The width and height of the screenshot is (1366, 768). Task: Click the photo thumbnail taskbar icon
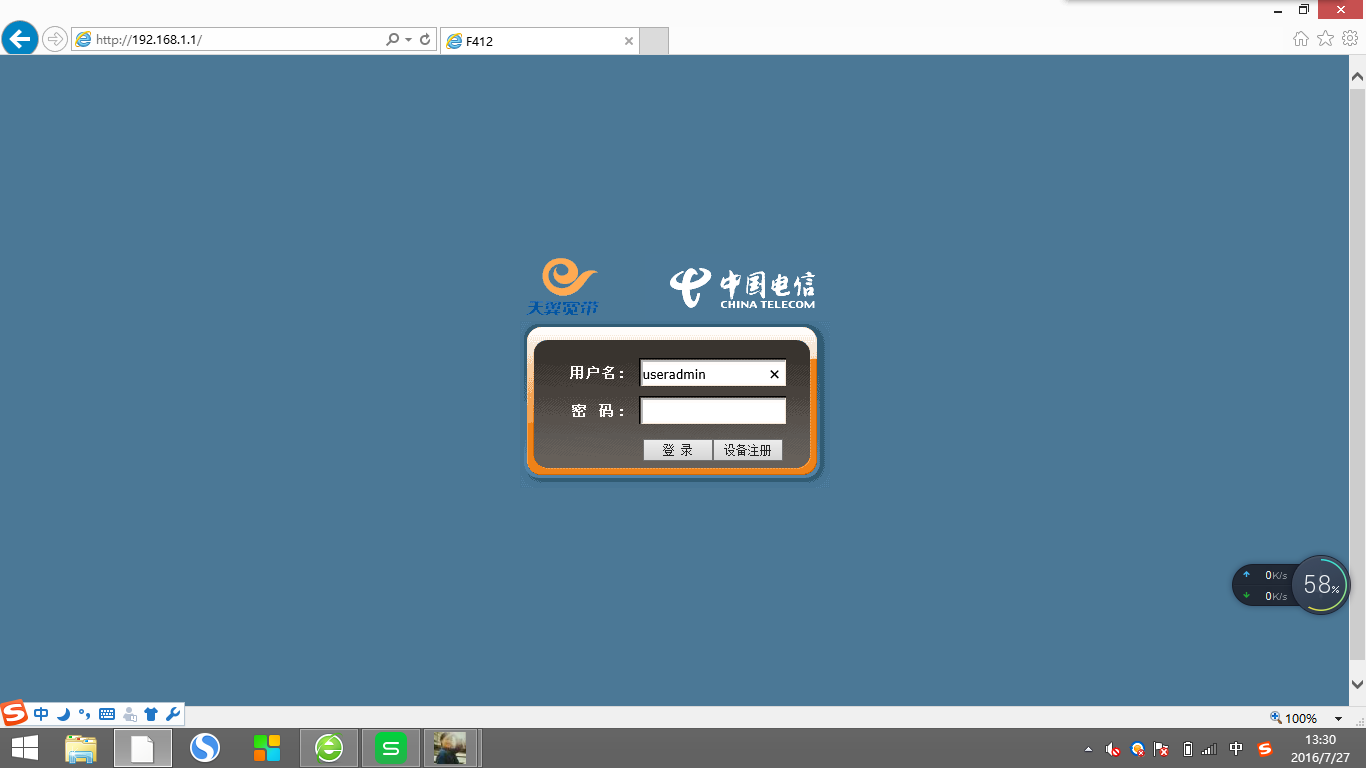[x=450, y=748]
